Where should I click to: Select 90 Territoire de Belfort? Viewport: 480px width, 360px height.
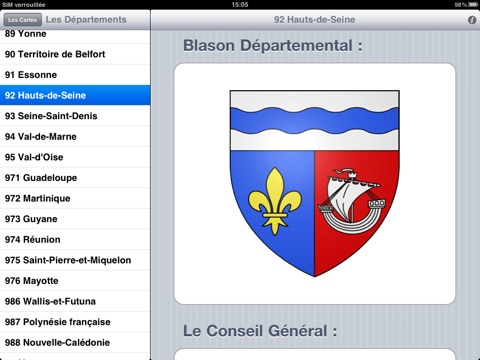click(75, 54)
